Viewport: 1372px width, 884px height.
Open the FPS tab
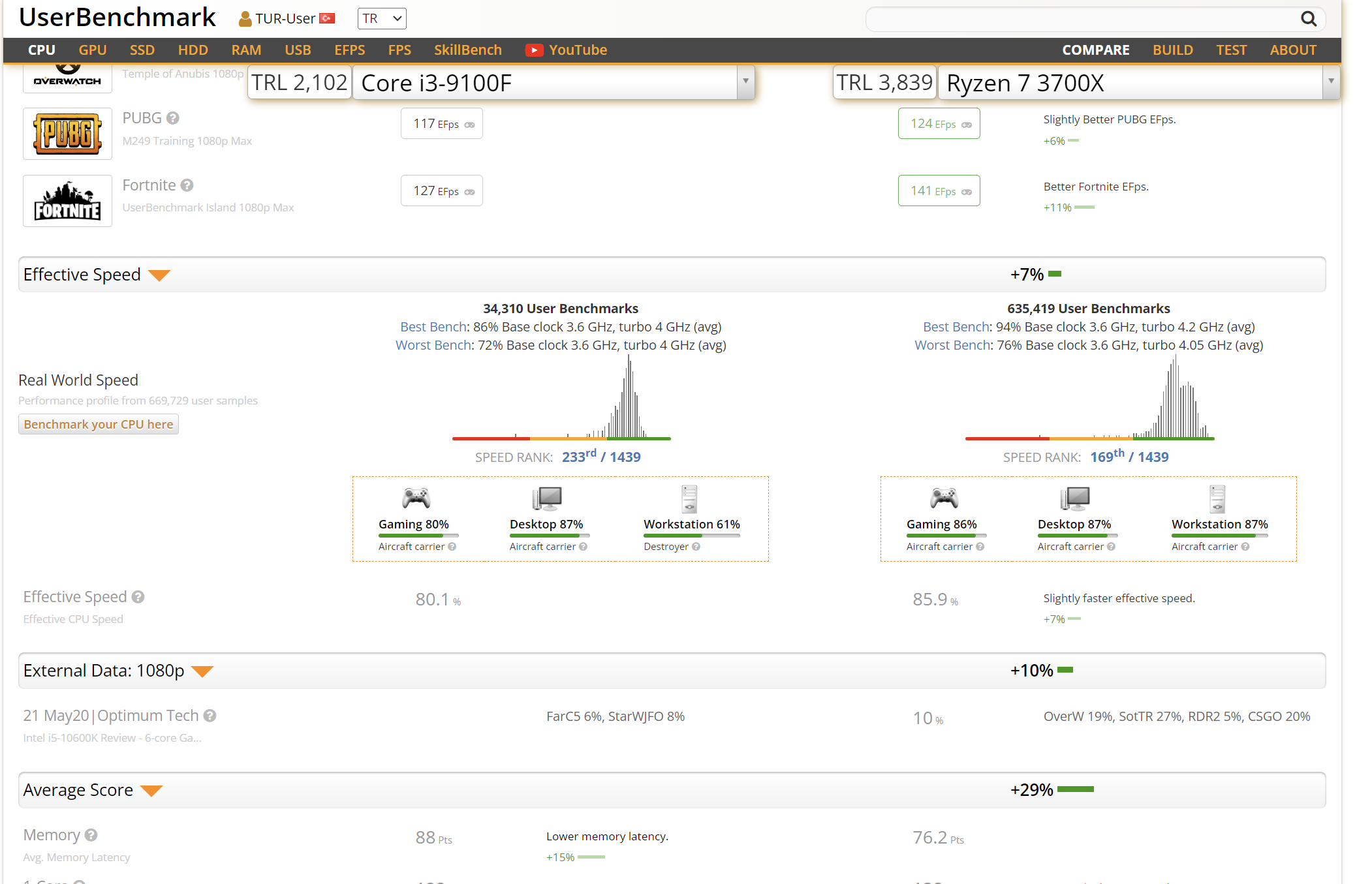point(399,50)
